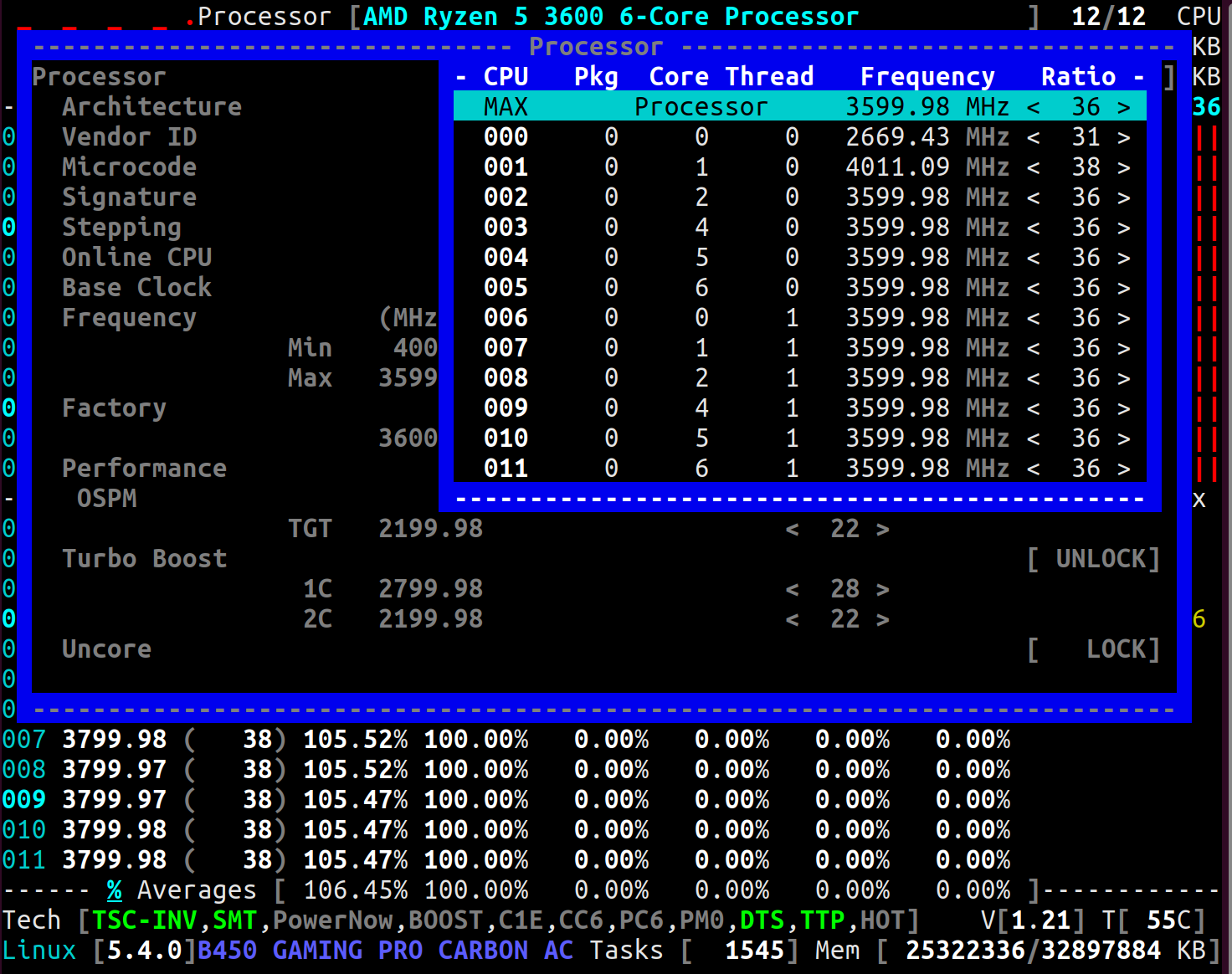Select OSPM entry under Performance

(x=106, y=498)
